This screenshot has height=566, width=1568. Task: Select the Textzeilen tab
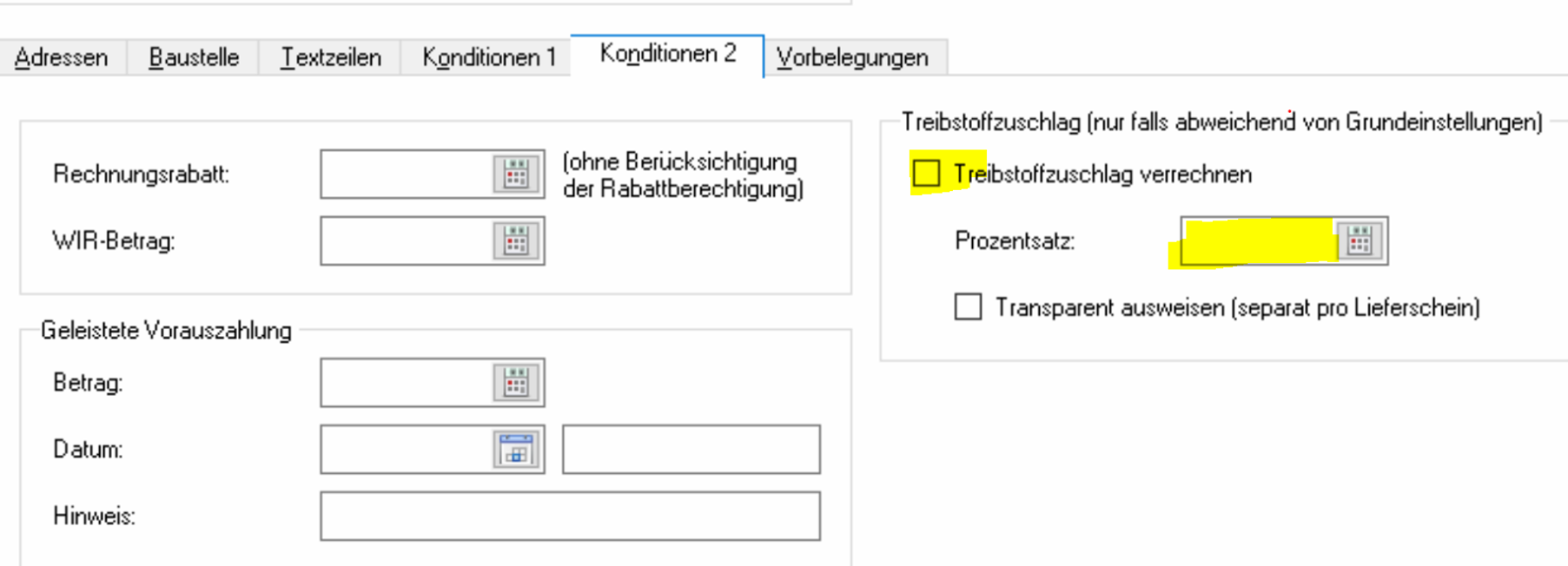[x=331, y=57]
